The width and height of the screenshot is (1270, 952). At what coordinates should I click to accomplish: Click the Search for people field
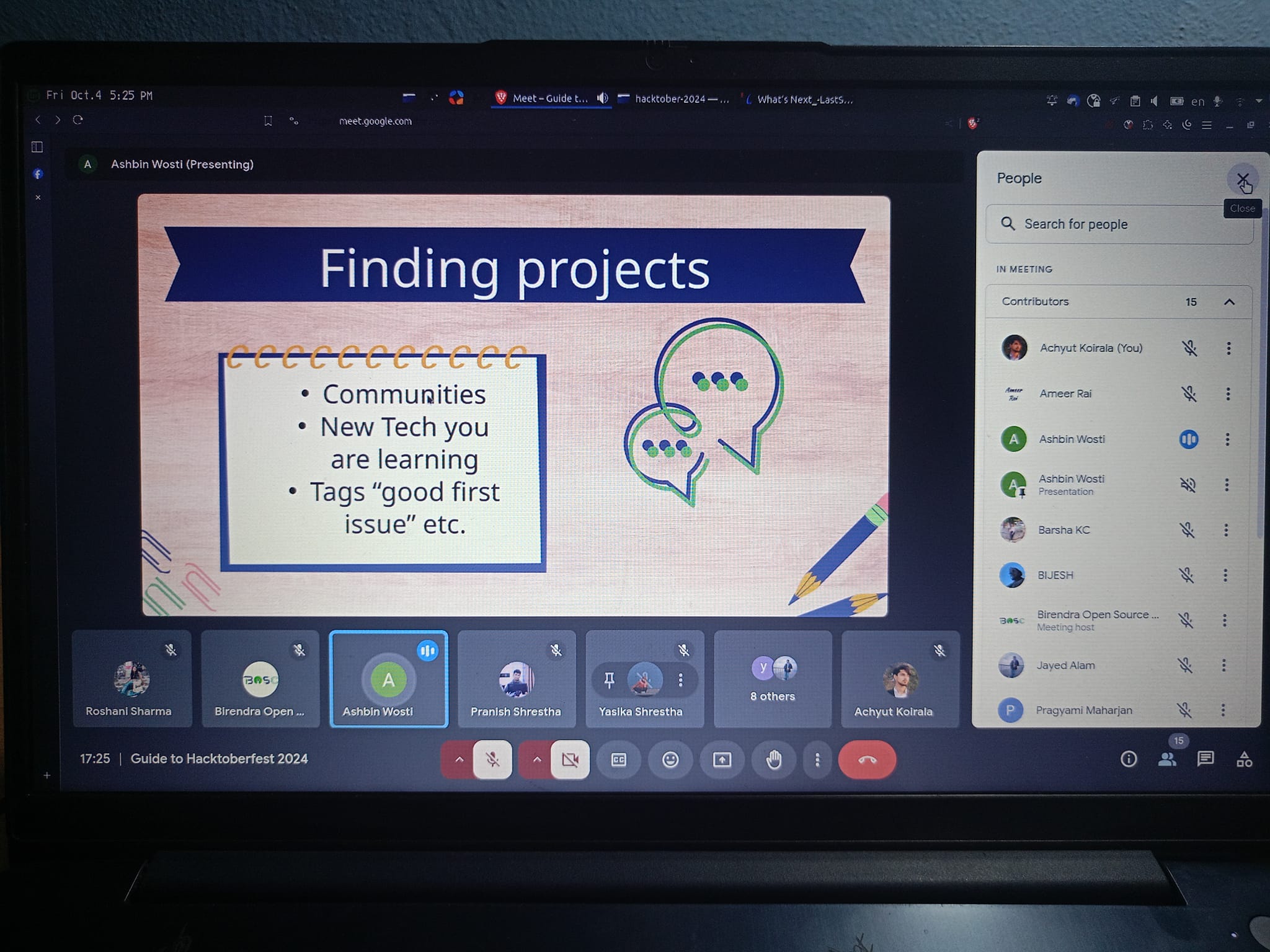click(1119, 224)
